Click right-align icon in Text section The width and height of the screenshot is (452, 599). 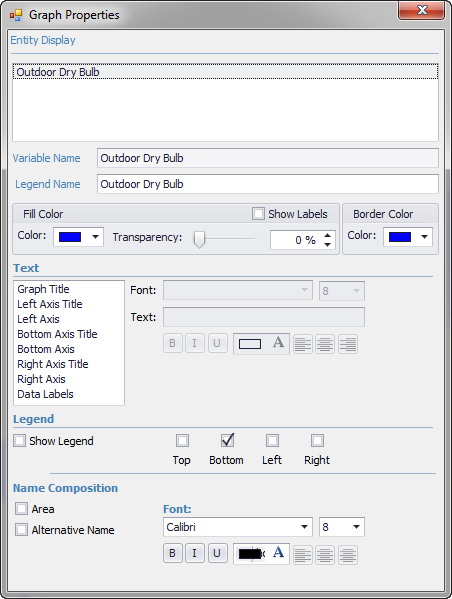click(348, 344)
